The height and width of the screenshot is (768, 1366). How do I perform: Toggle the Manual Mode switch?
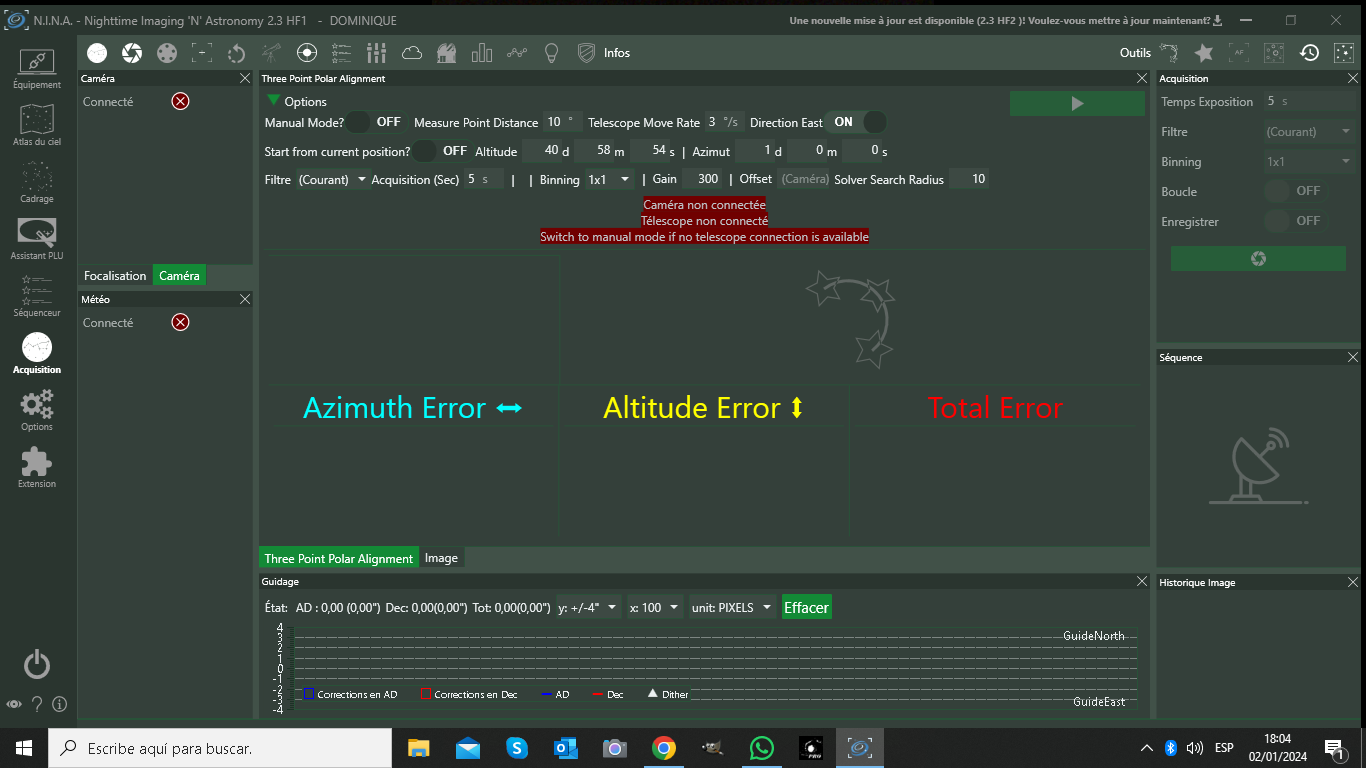click(x=375, y=122)
